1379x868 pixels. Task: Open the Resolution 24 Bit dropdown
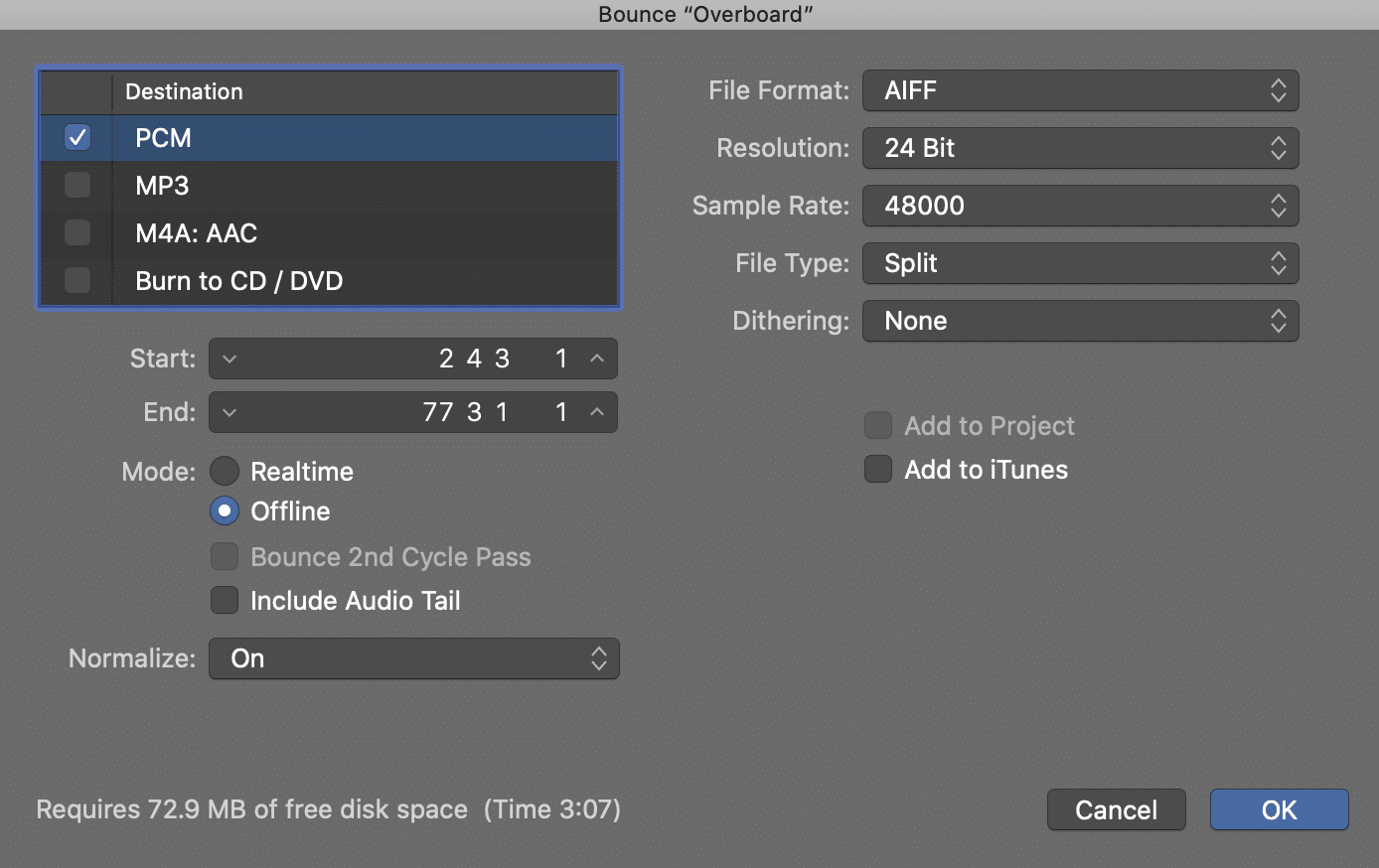pos(1080,148)
